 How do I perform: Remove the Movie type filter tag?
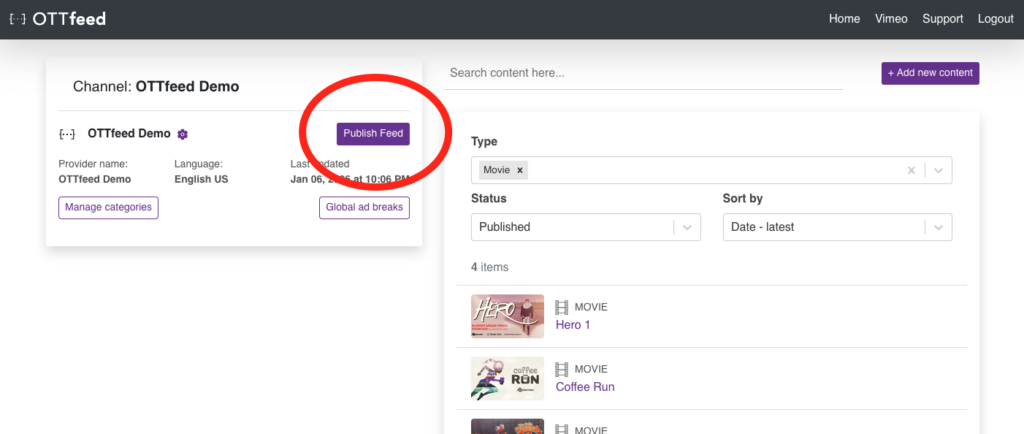pos(520,170)
